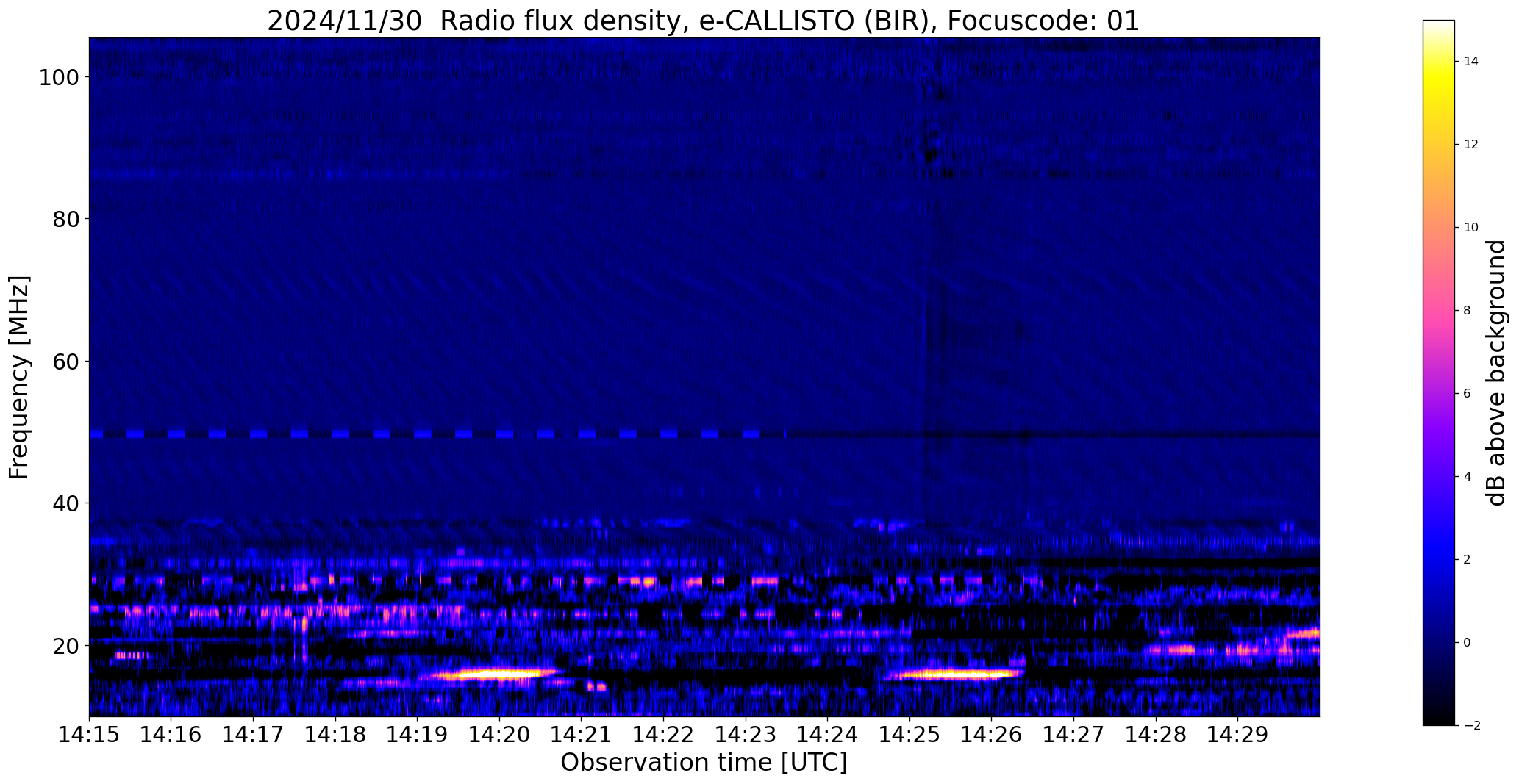This screenshot has width=1519, height=784.
Task: Click the 14:21 time tick label
Action: (581, 735)
